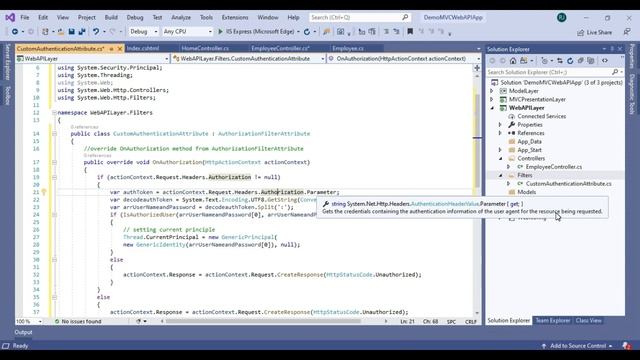The height and width of the screenshot is (360, 640).
Task: Switch to Class View tab
Action: [588, 320]
